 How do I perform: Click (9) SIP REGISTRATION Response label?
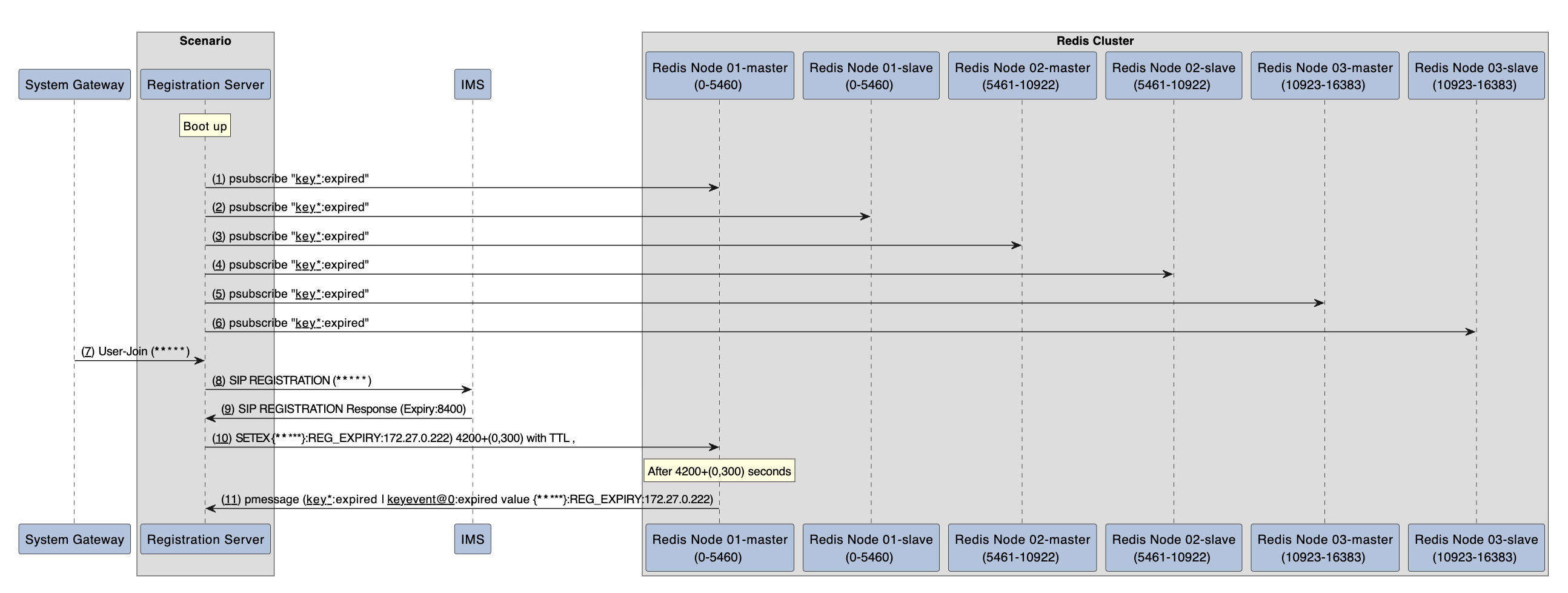(344, 409)
